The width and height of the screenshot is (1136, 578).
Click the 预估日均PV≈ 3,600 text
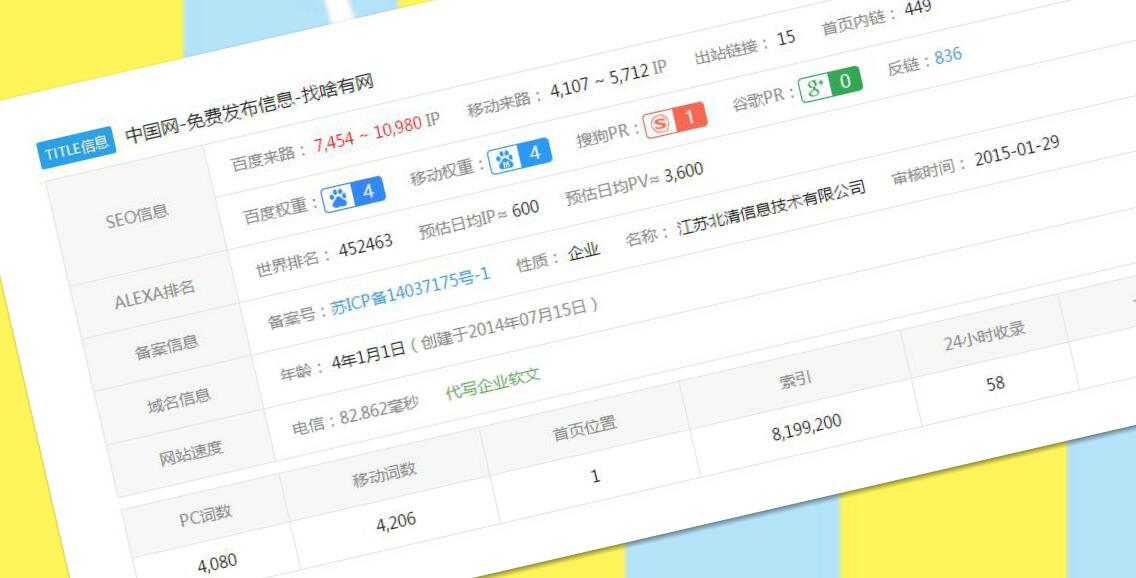tap(635, 184)
